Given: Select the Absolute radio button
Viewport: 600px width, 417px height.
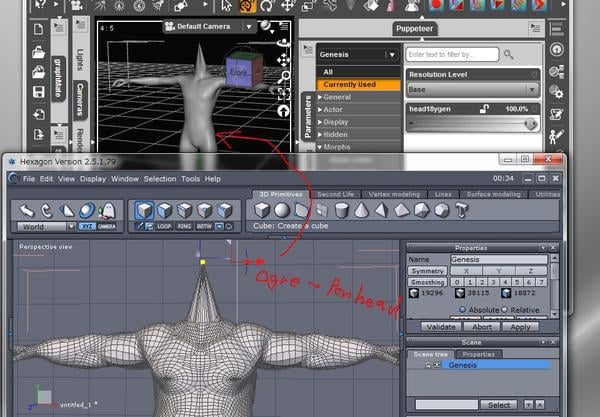Looking at the screenshot, I should 463,310.
